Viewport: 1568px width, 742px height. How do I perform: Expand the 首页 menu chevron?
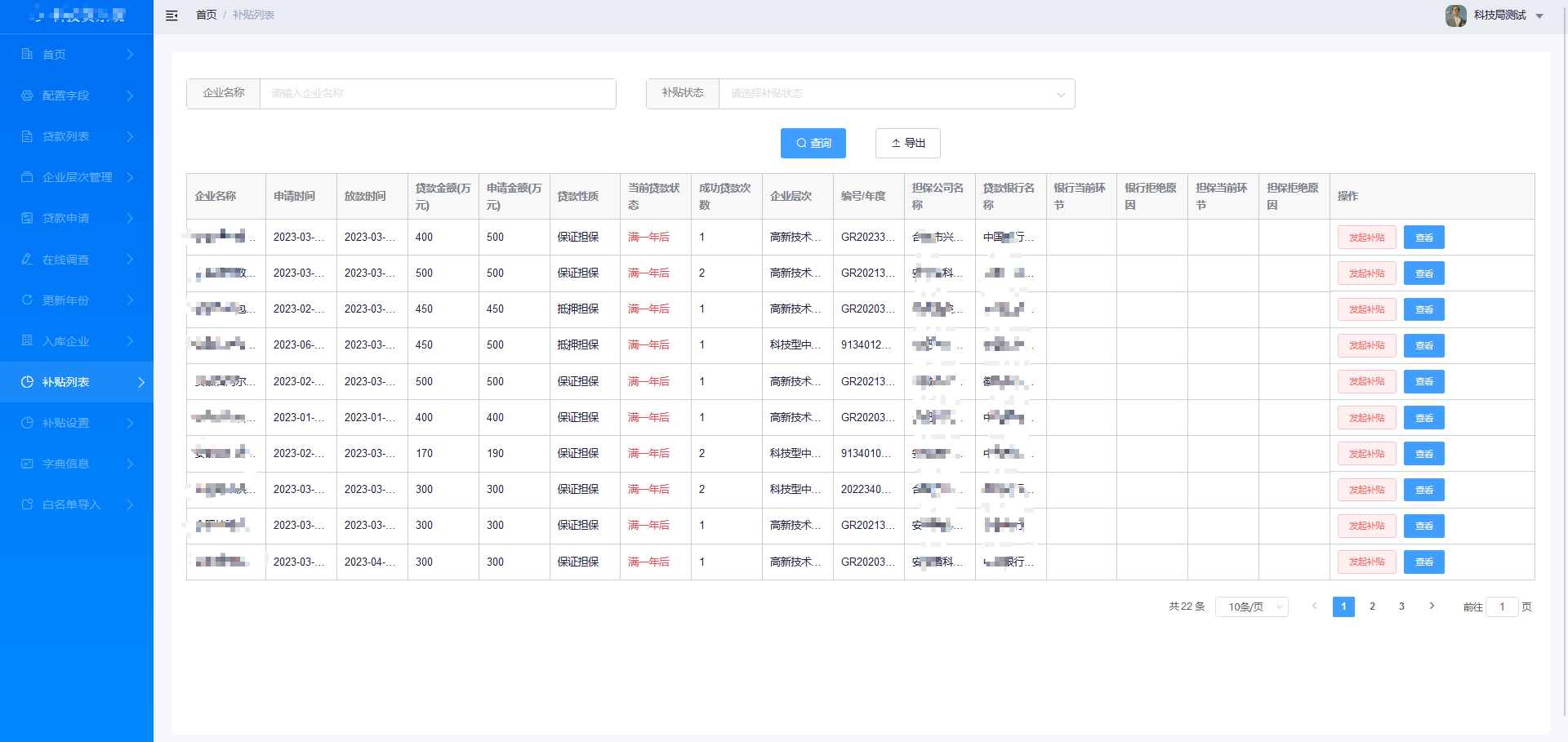130,54
